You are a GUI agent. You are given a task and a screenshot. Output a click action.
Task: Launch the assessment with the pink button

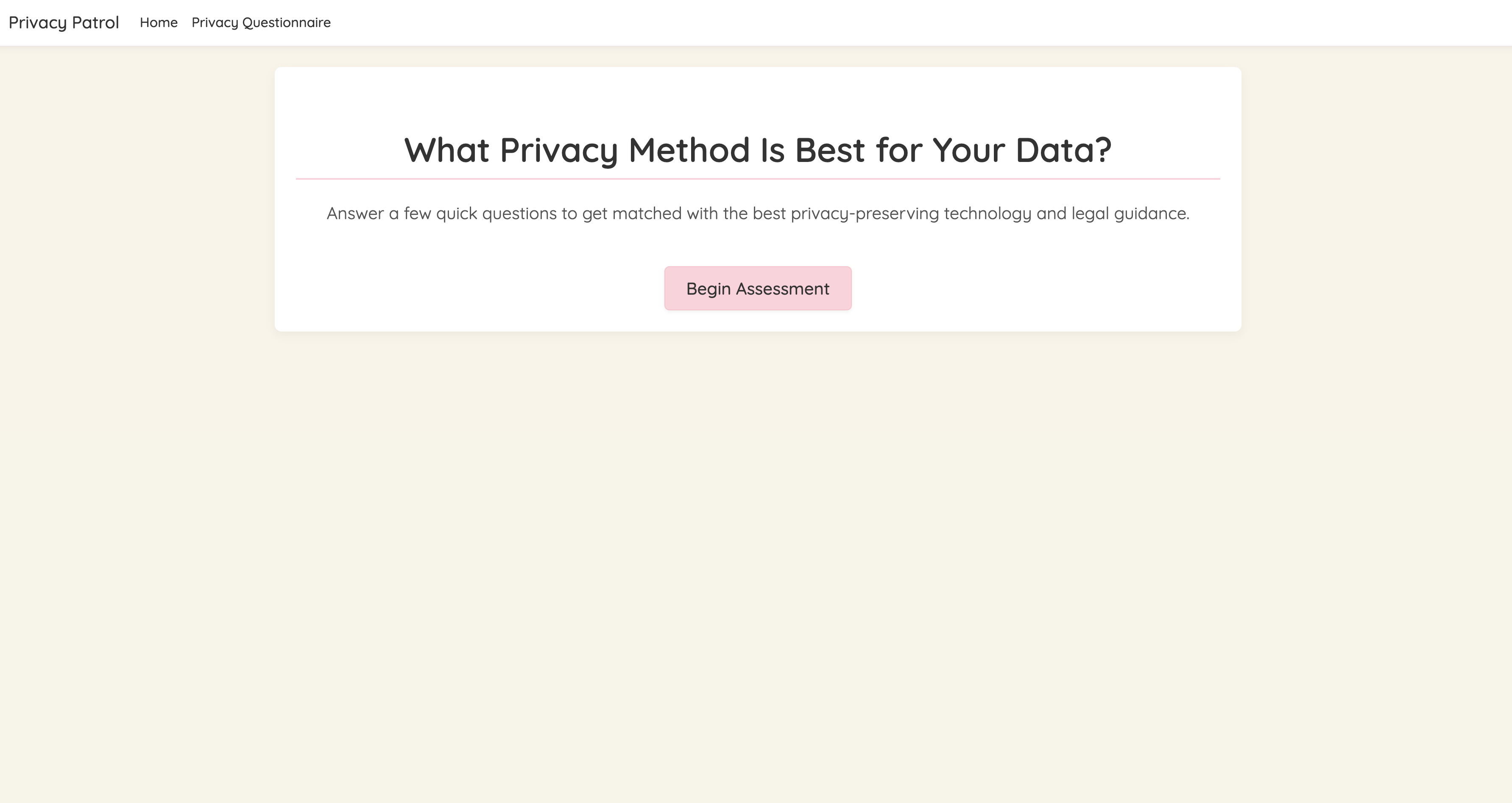click(758, 288)
